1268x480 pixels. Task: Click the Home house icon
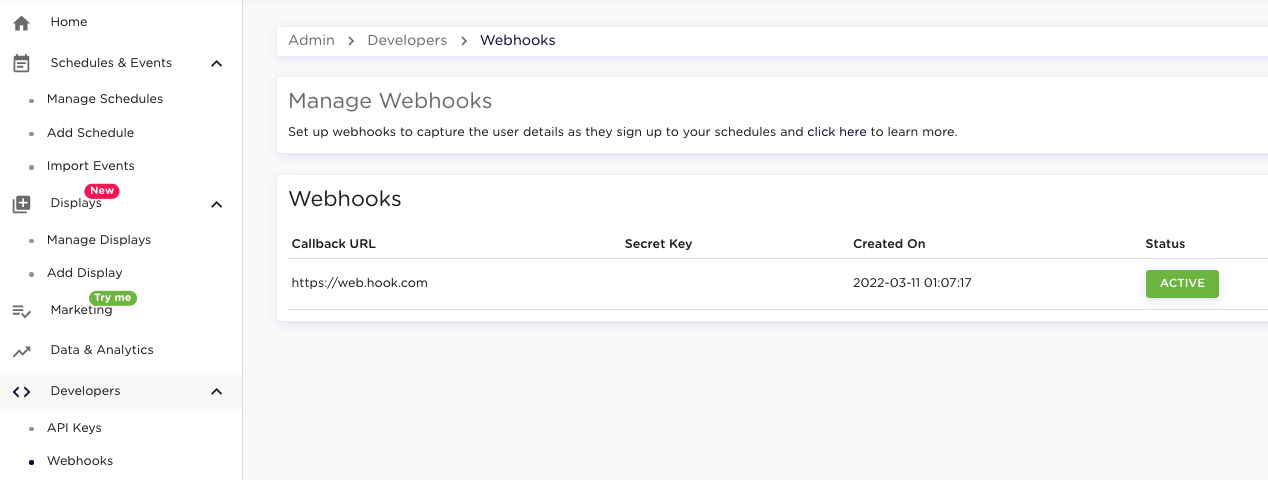pyautogui.click(x=21, y=22)
